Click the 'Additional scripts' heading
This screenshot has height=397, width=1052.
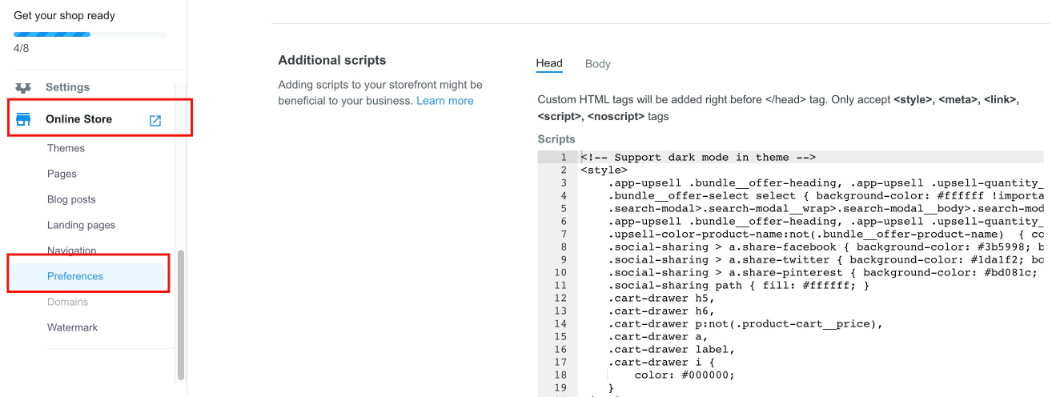coord(332,60)
